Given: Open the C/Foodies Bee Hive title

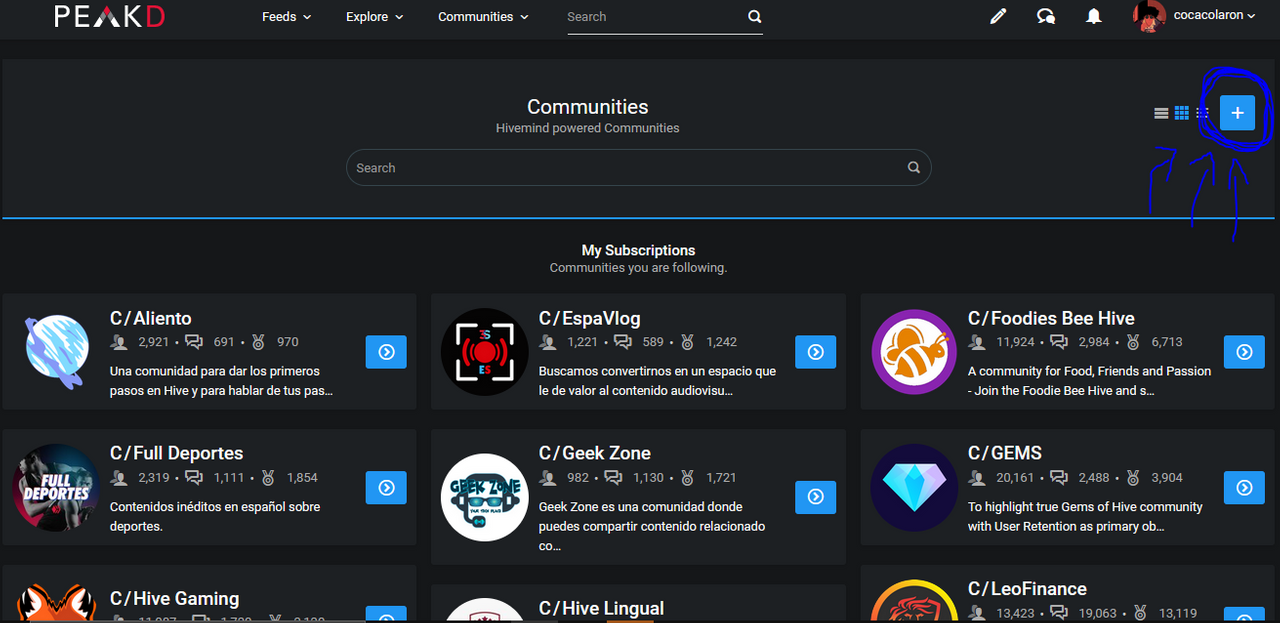Looking at the screenshot, I should [1051, 319].
